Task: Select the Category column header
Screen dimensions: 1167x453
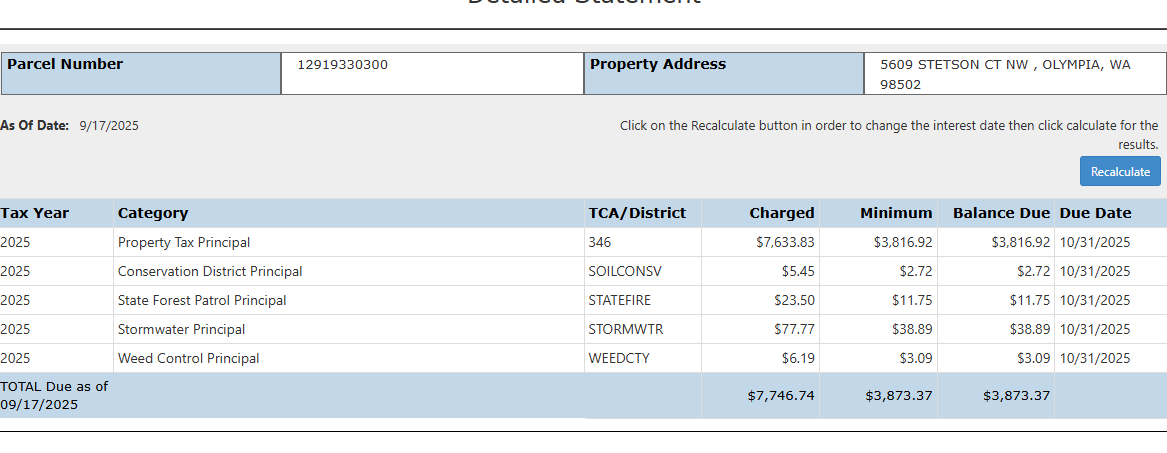Action: pos(153,213)
